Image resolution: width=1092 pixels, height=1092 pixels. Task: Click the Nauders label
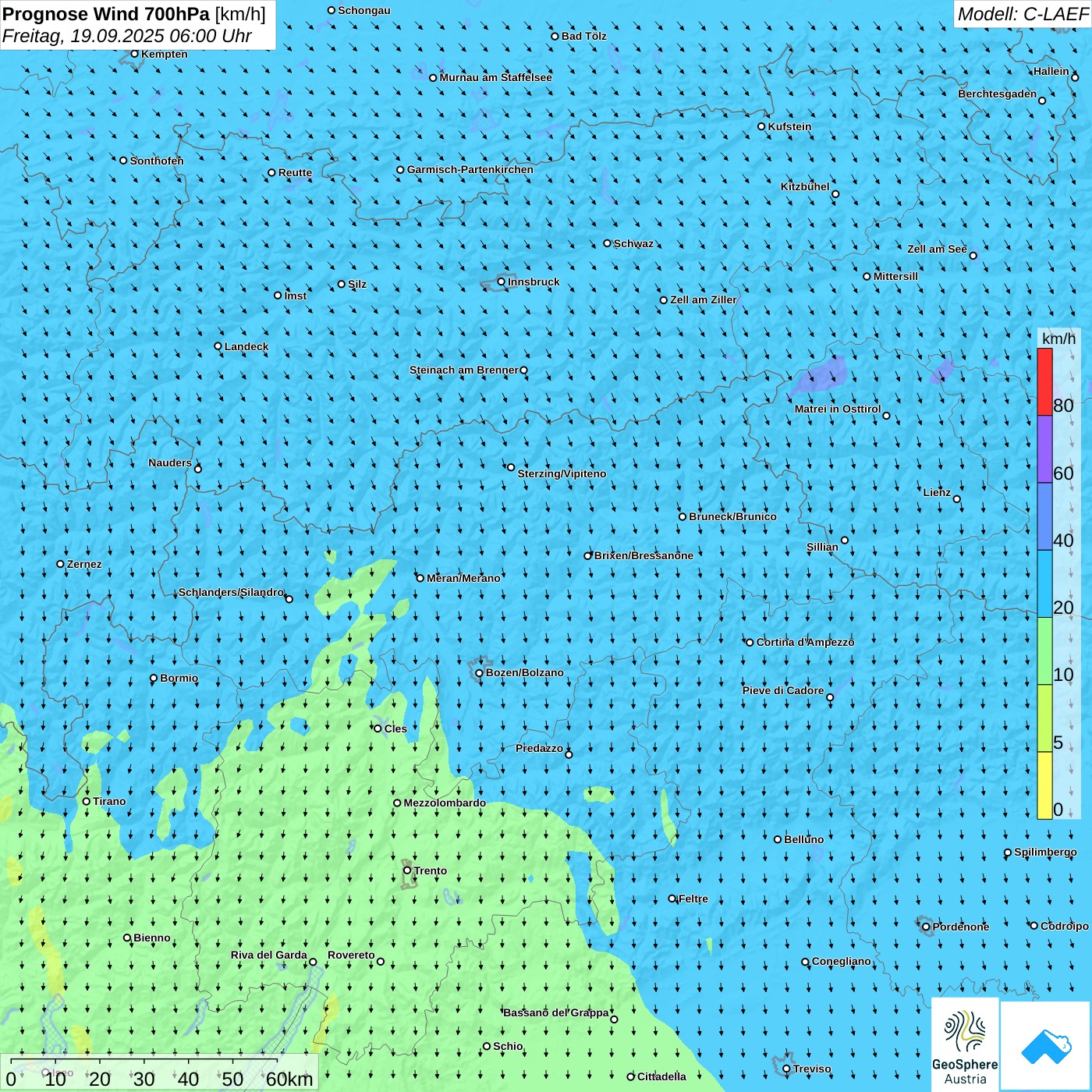click(x=170, y=463)
